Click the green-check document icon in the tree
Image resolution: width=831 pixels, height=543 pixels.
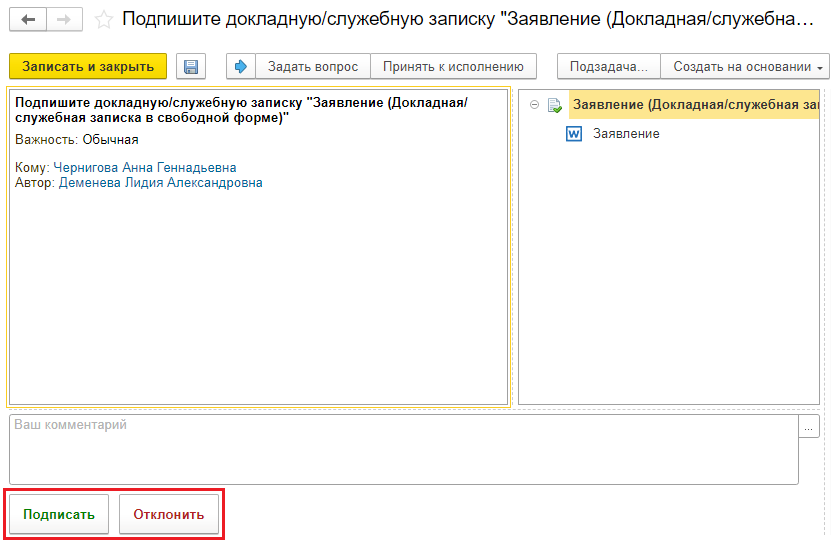click(x=555, y=105)
